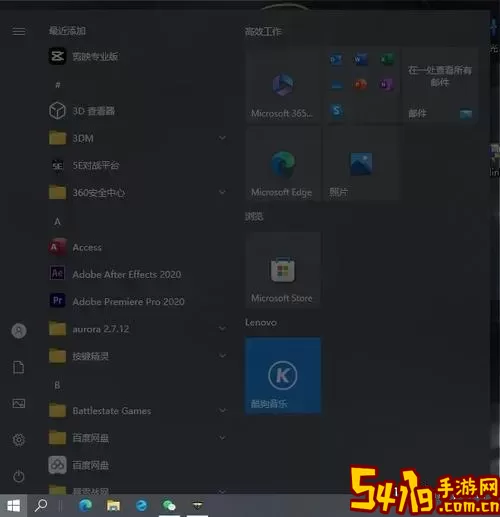Expand the Battlestate Games chevron
The height and width of the screenshot is (517, 500).
pyautogui.click(x=222, y=410)
